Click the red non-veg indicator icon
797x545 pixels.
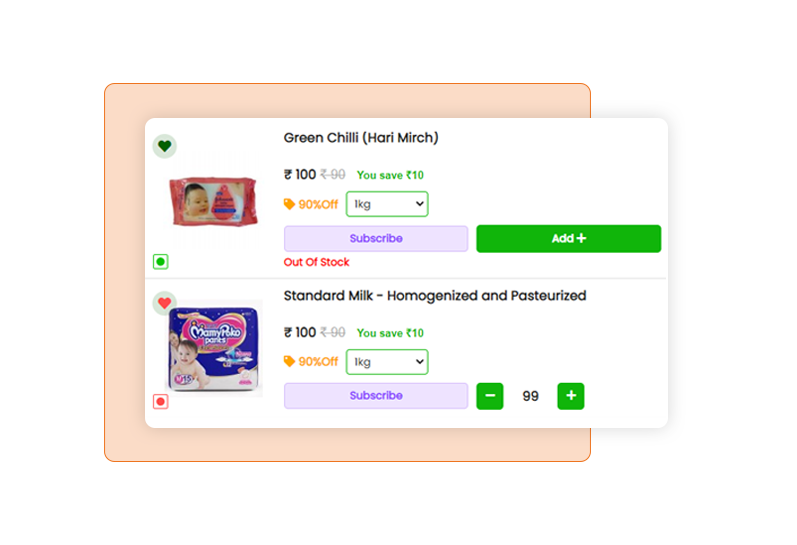[x=161, y=402]
